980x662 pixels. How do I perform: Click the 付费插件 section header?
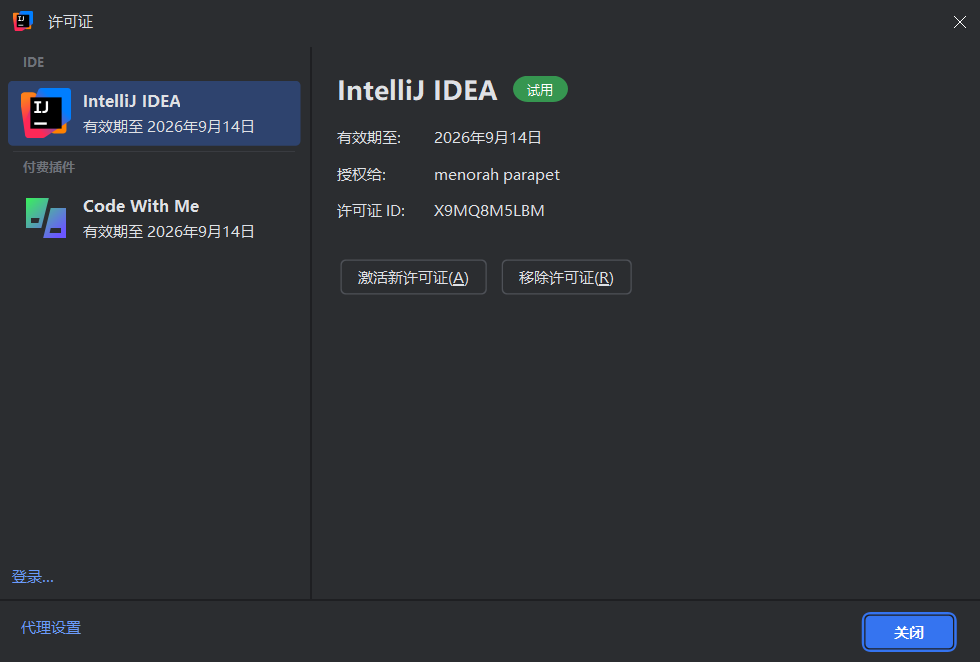49,167
